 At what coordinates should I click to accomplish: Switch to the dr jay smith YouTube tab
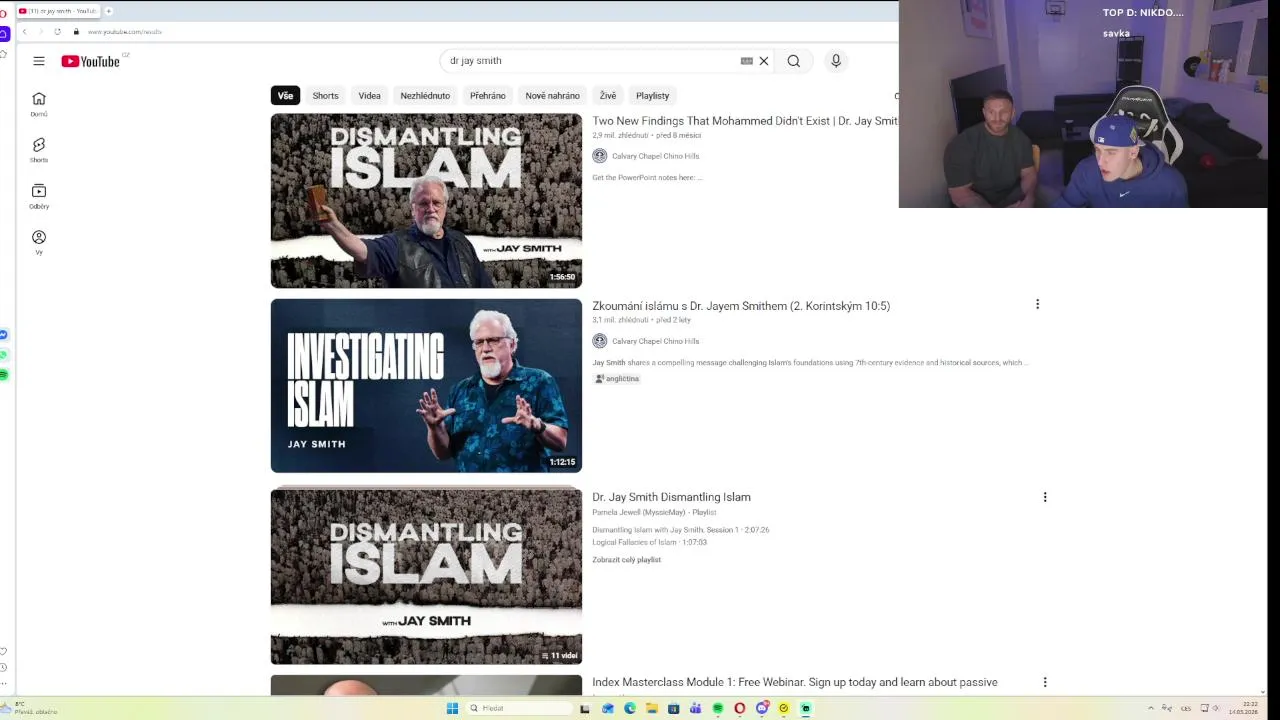tap(58, 11)
